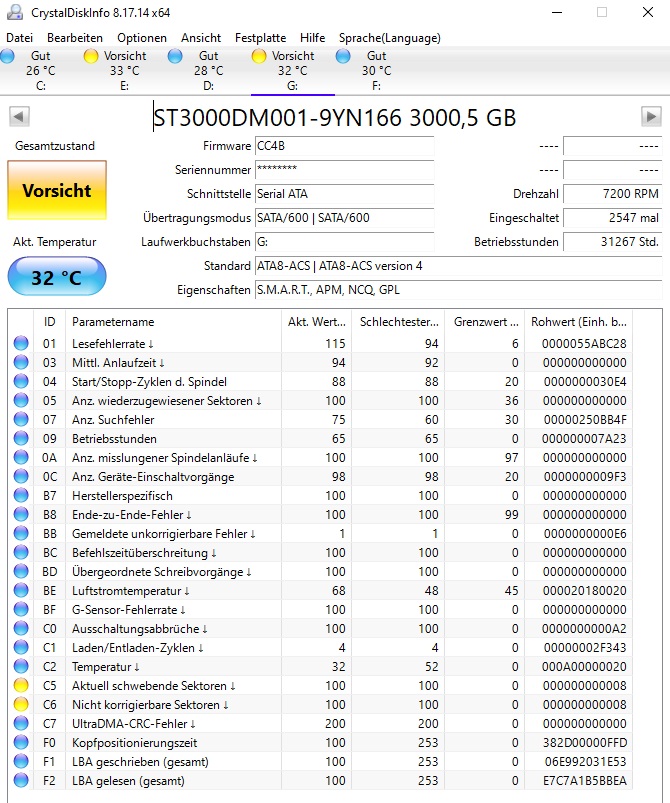Select 'Anz. Geräte-Einschaltvorgänge' parameter row
The height and width of the screenshot is (803, 670).
320,476
